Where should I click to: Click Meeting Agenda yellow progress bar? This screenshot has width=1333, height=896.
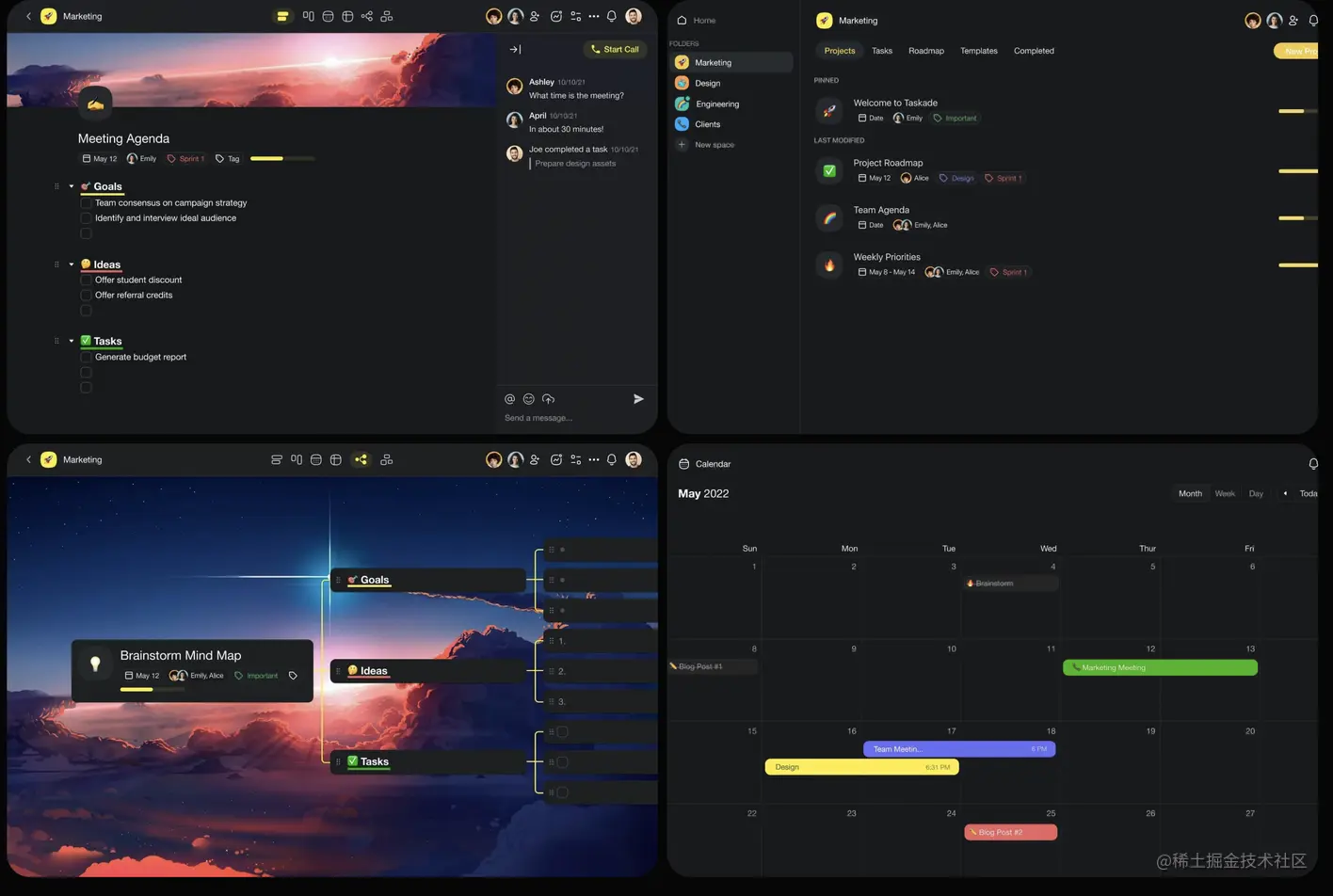(x=282, y=158)
